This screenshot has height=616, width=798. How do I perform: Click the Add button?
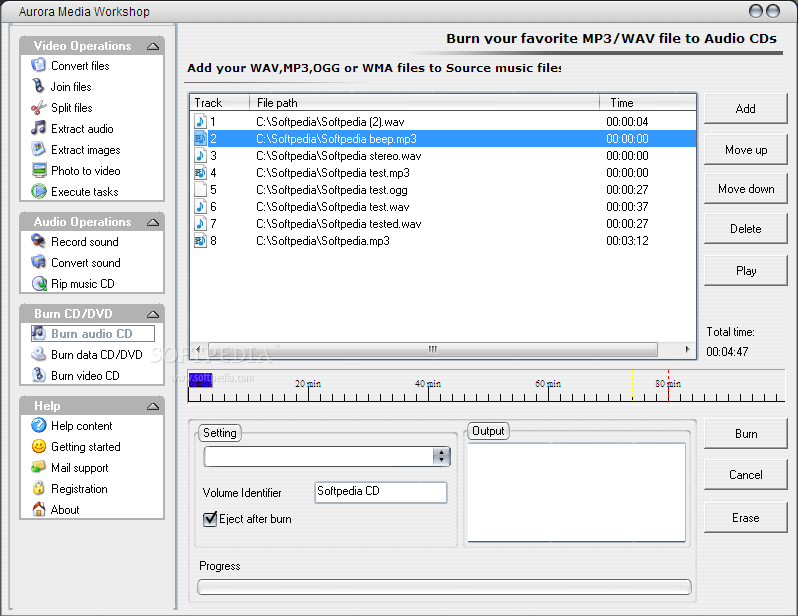(x=745, y=108)
